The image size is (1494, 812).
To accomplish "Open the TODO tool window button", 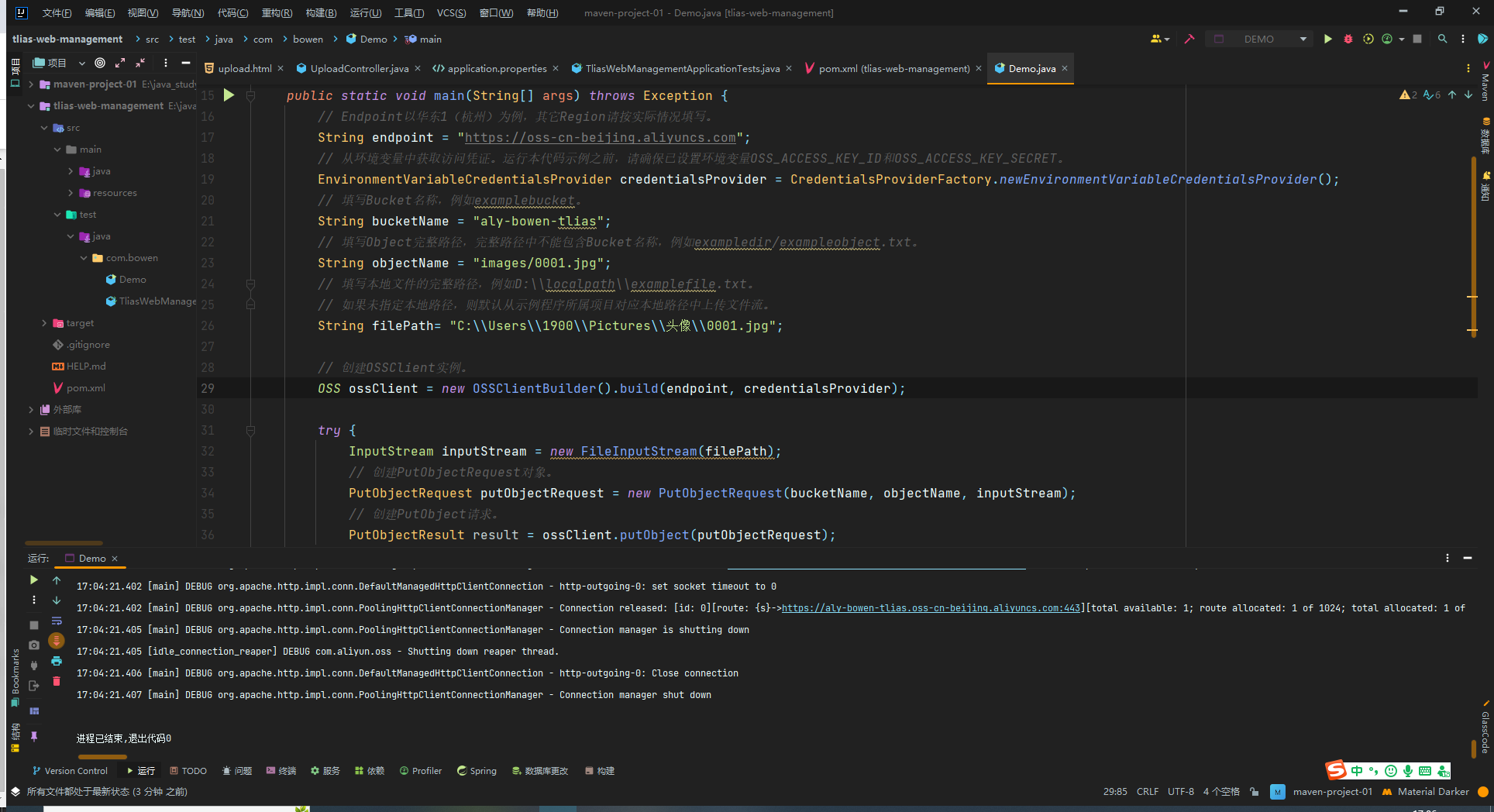I will (188, 771).
